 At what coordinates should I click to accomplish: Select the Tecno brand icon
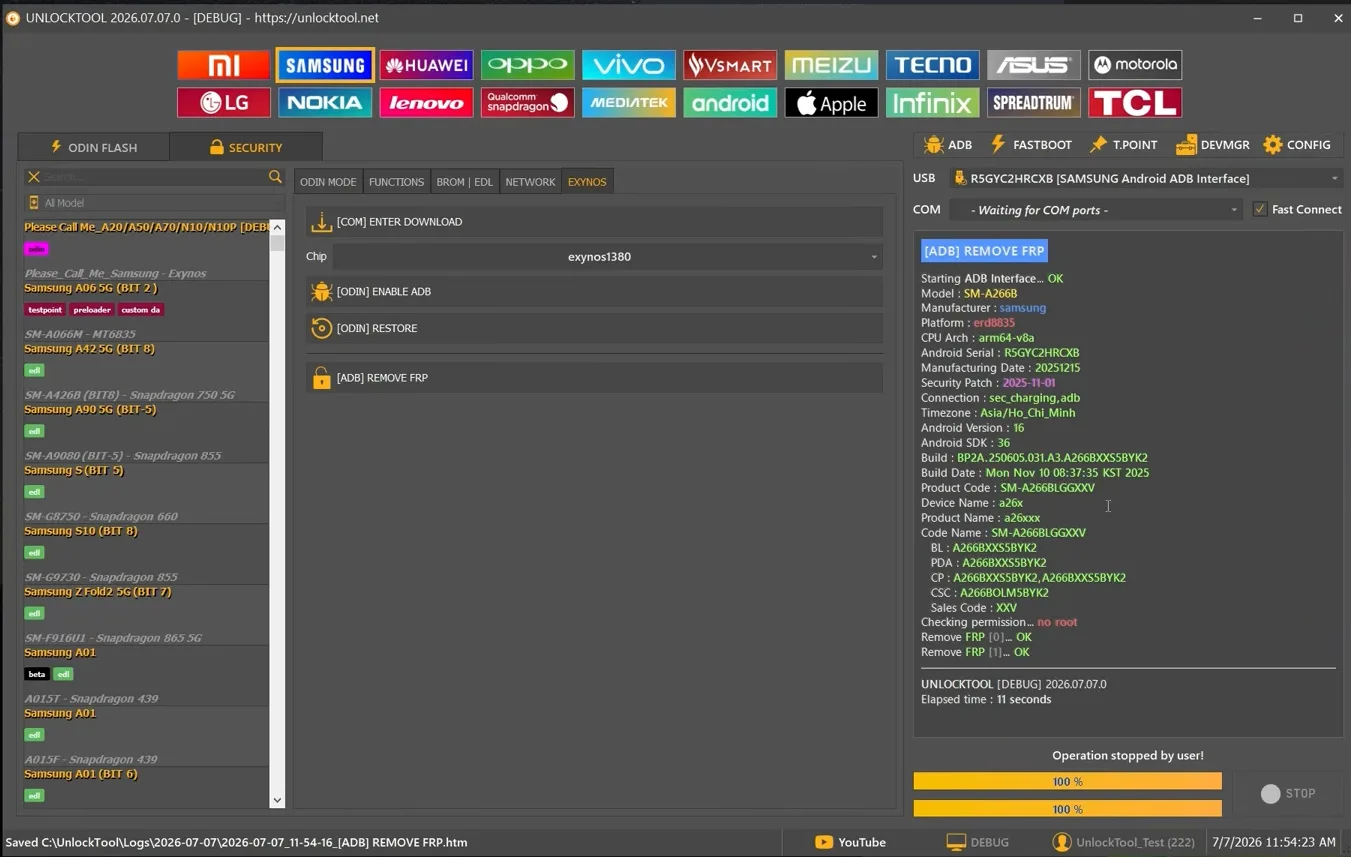pos(932,65)
